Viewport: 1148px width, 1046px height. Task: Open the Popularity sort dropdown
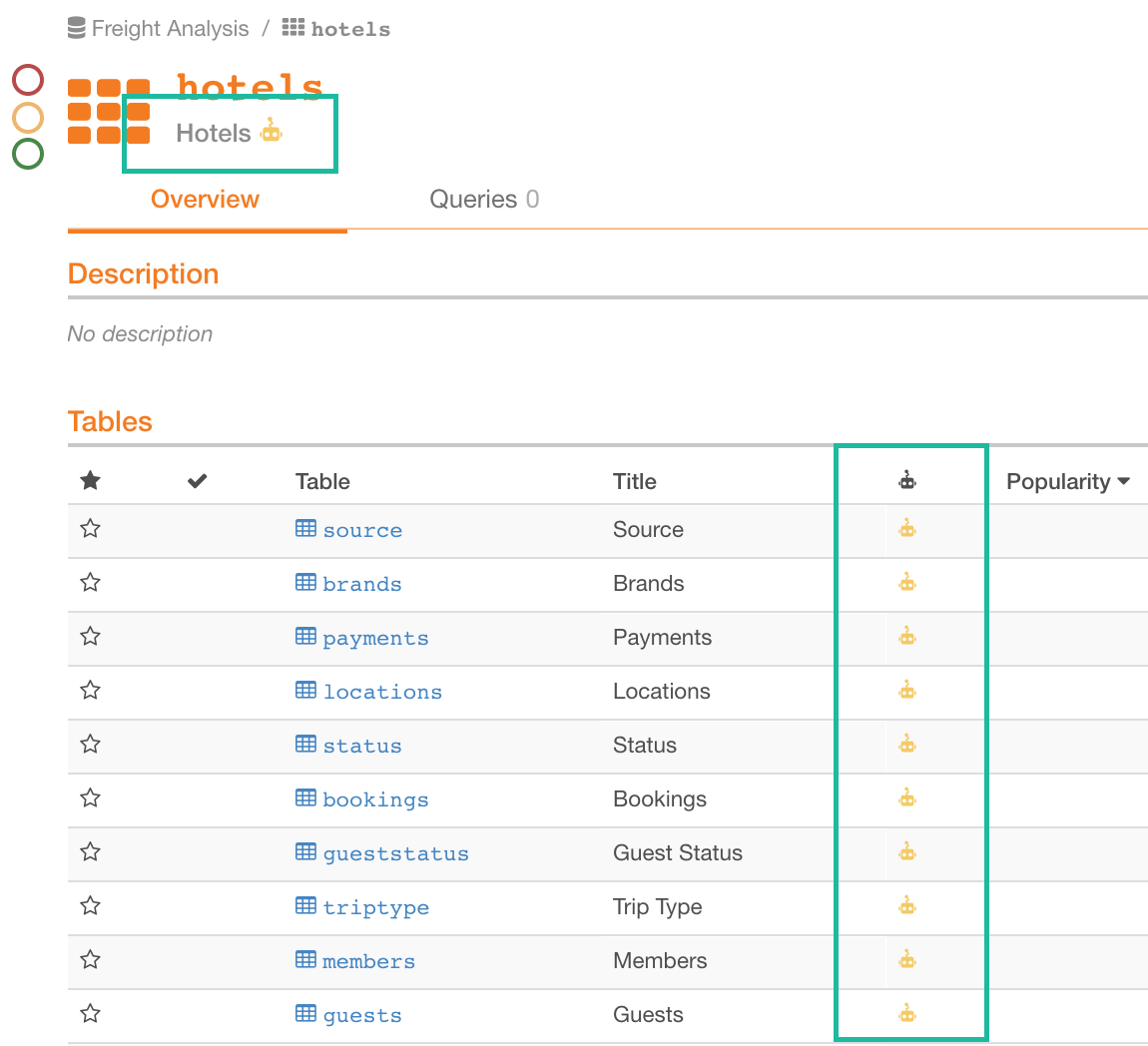(1068, 482)
